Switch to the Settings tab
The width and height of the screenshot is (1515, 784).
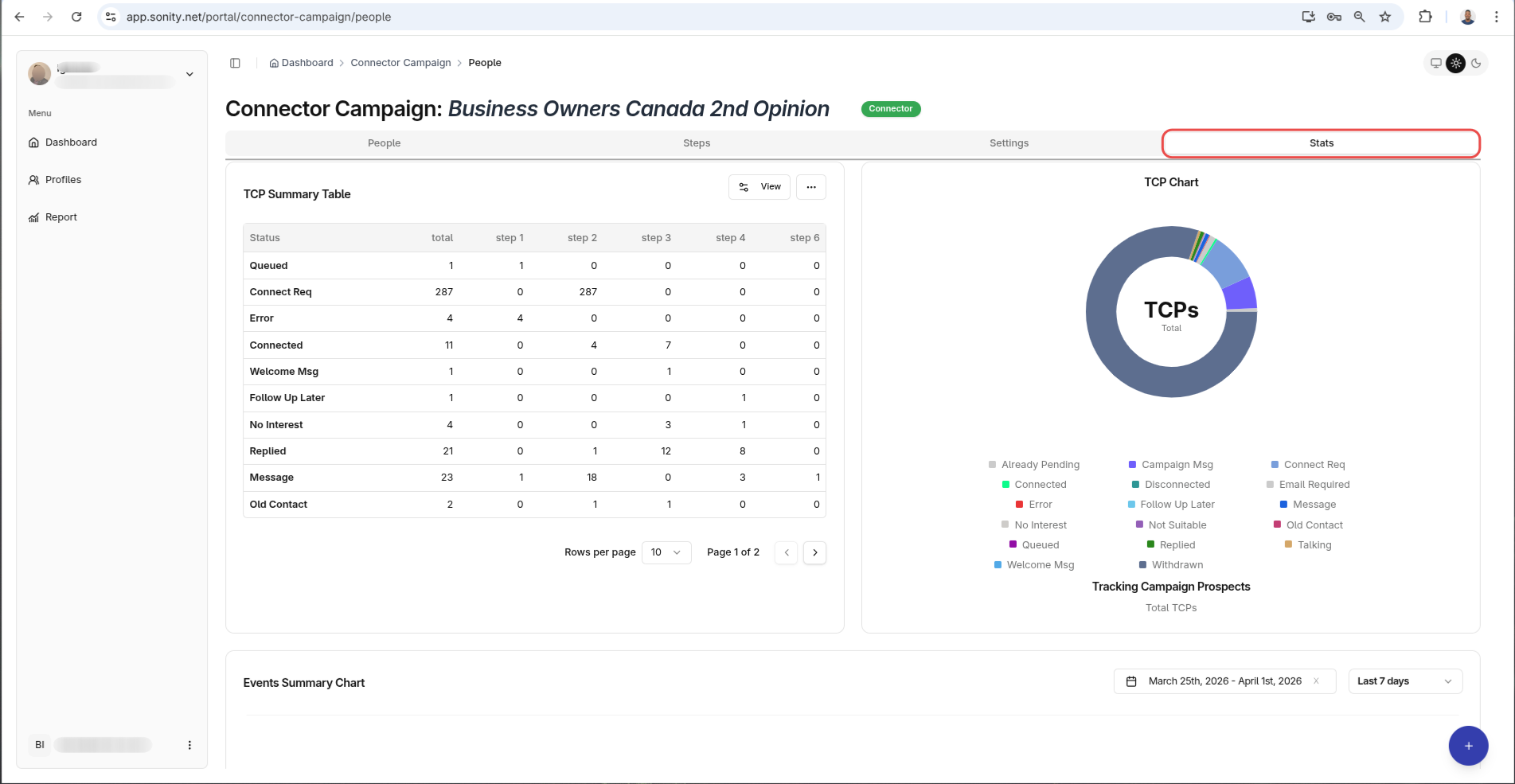coord(1009,143)
